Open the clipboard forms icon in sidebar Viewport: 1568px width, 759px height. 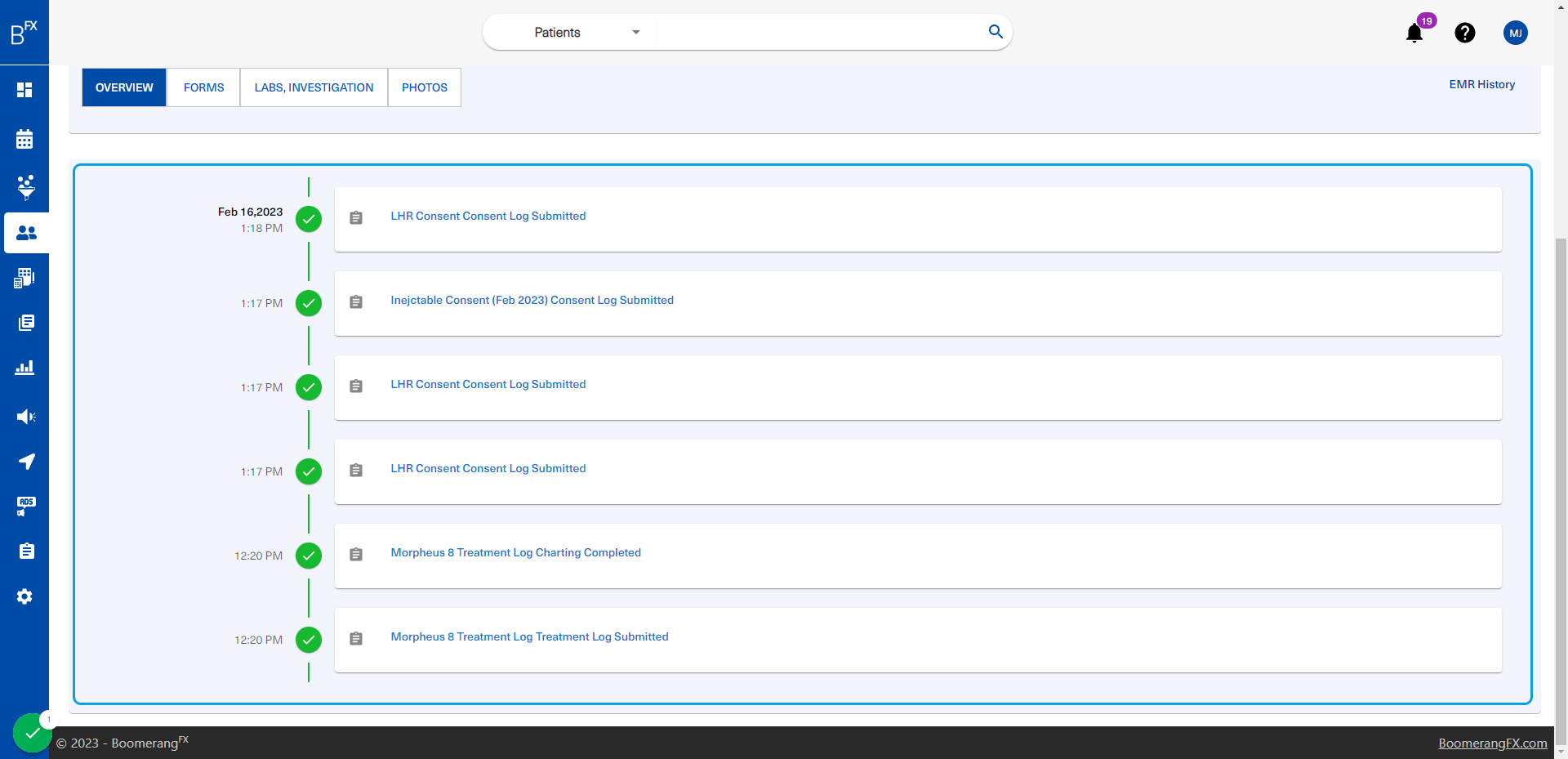point(26,551)
